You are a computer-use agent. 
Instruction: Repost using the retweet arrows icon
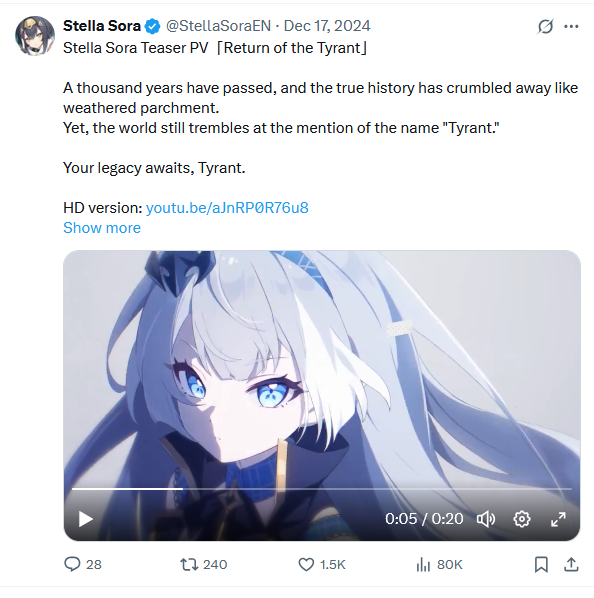(x=189, y=564)
